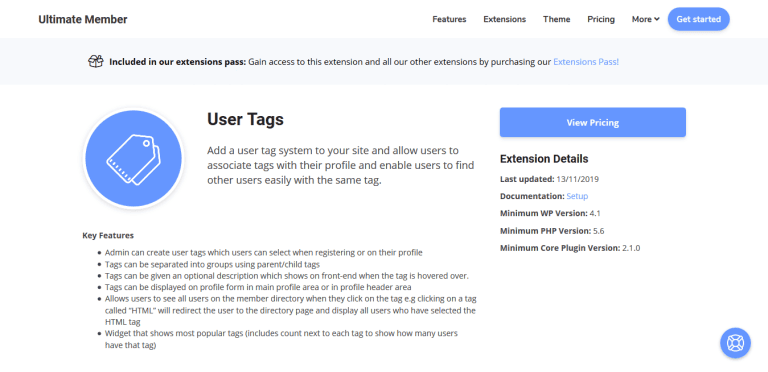Click the Minimum Core Plugin Version entry
The height and width of the screenshot is (372, 768).
[x=570, y=248]
